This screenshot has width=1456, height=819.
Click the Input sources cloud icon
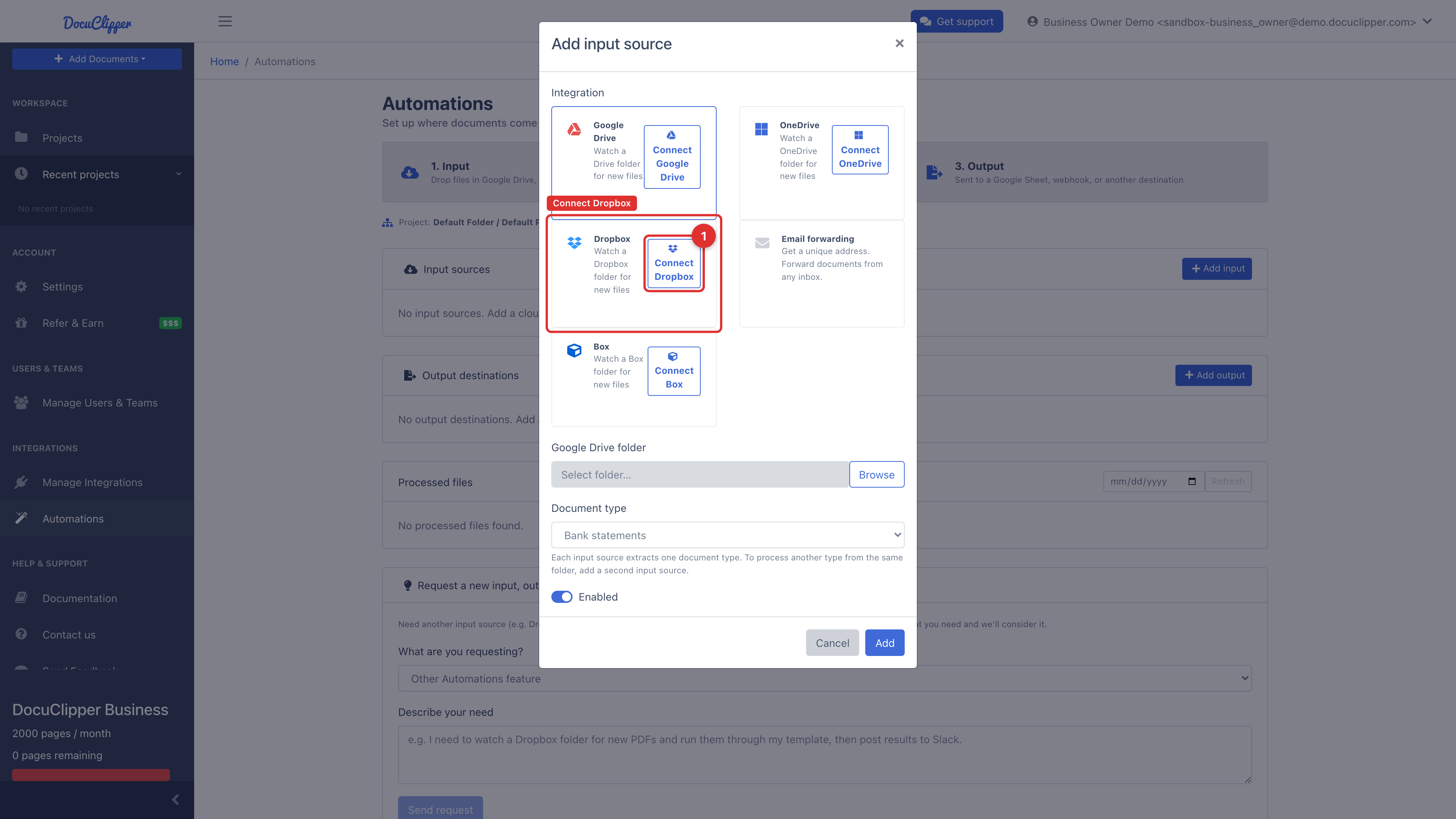(411, 270)
